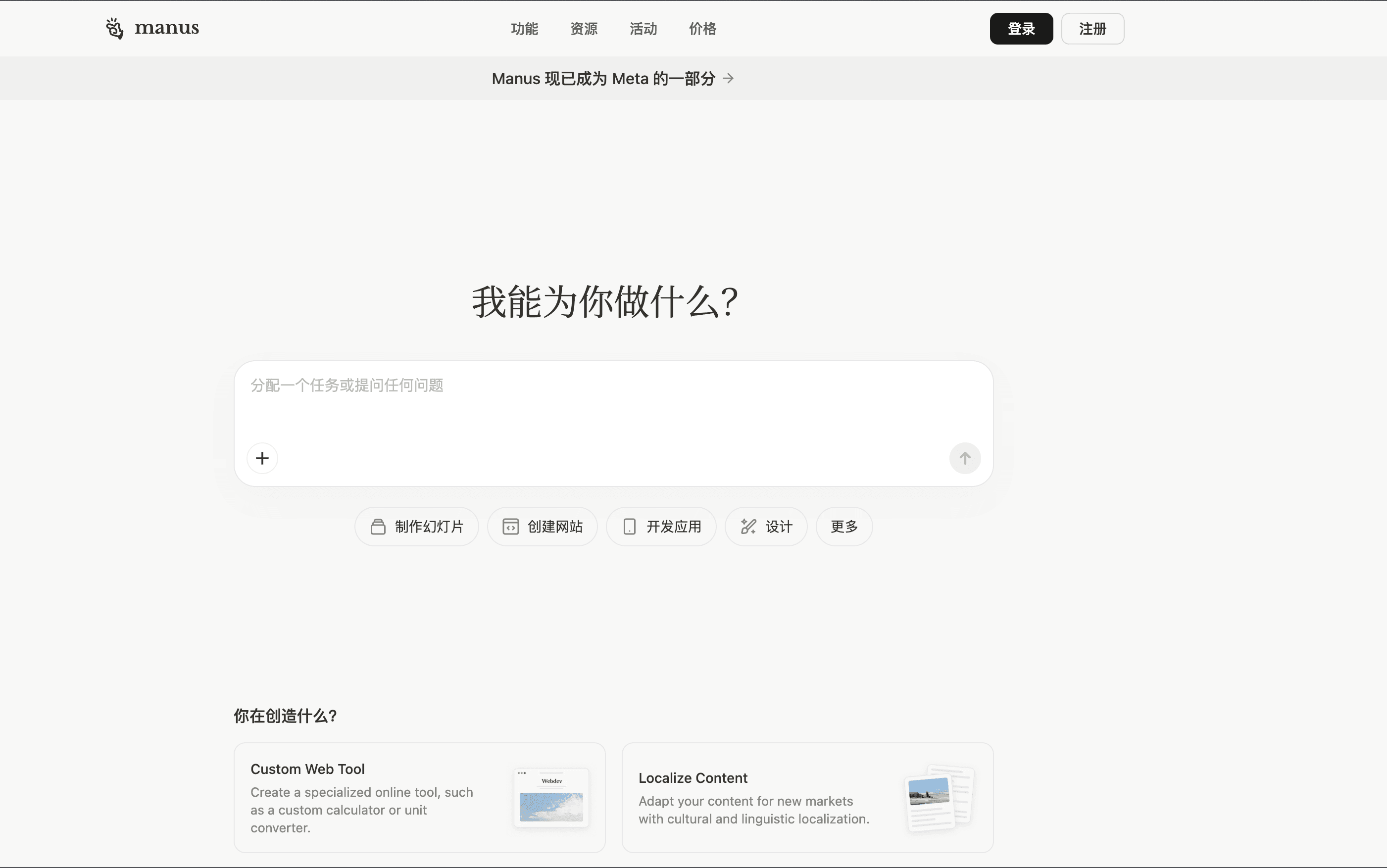
Task: Expand the 更多 options chip
Action: 843,526
